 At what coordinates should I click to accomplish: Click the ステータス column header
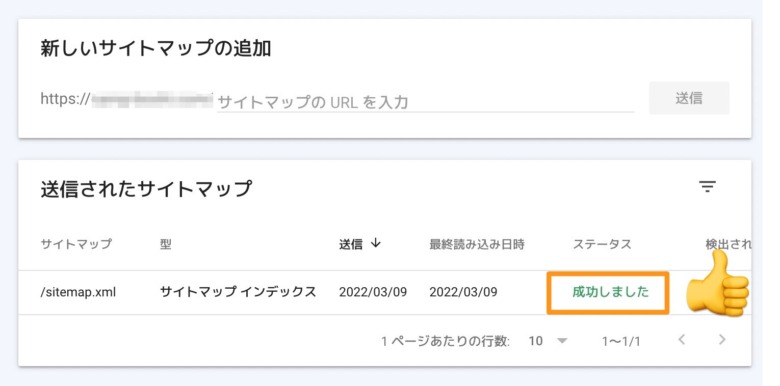602,244
